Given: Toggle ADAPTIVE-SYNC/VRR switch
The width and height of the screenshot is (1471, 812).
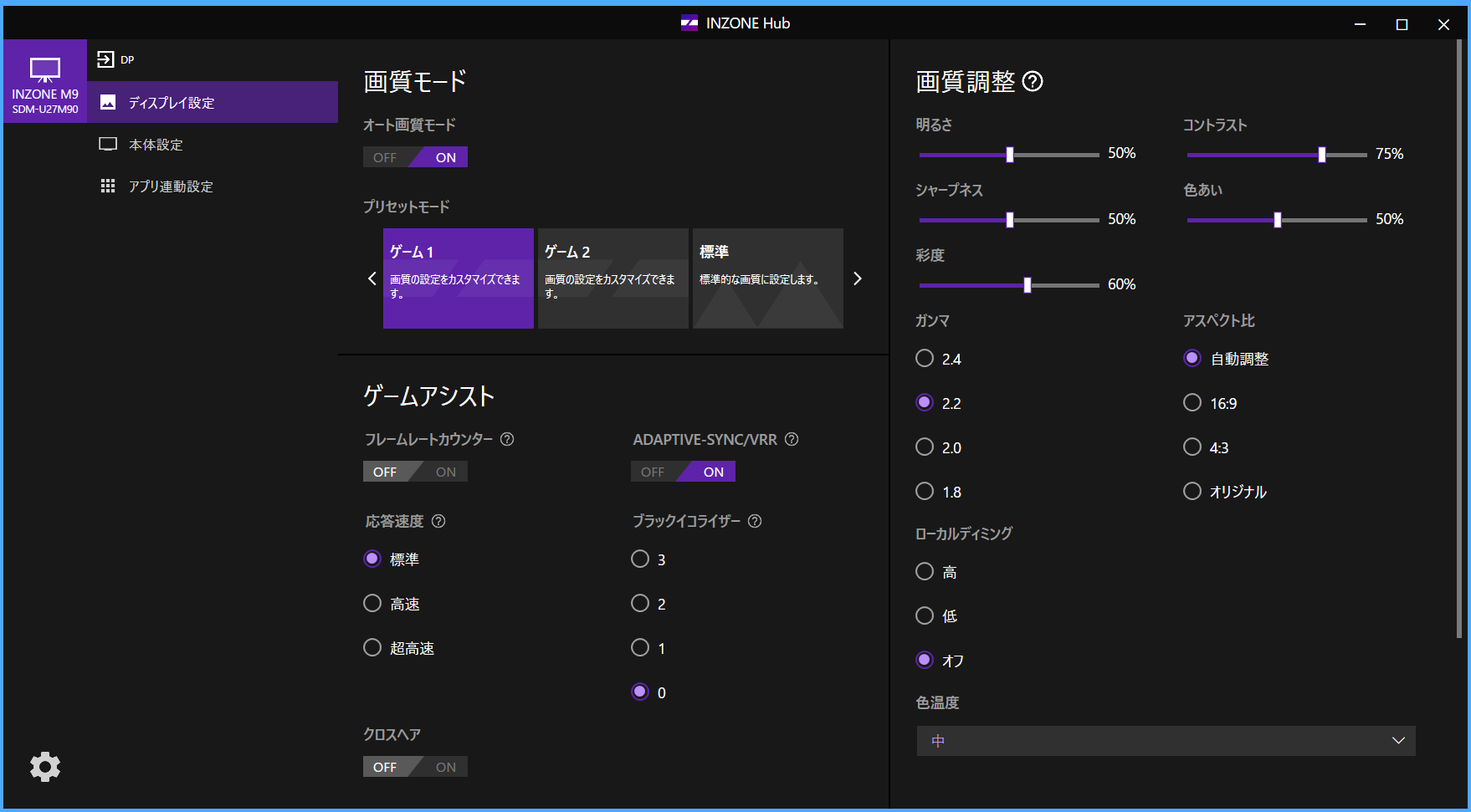Looking at the screenshot, I should point(683,472).
